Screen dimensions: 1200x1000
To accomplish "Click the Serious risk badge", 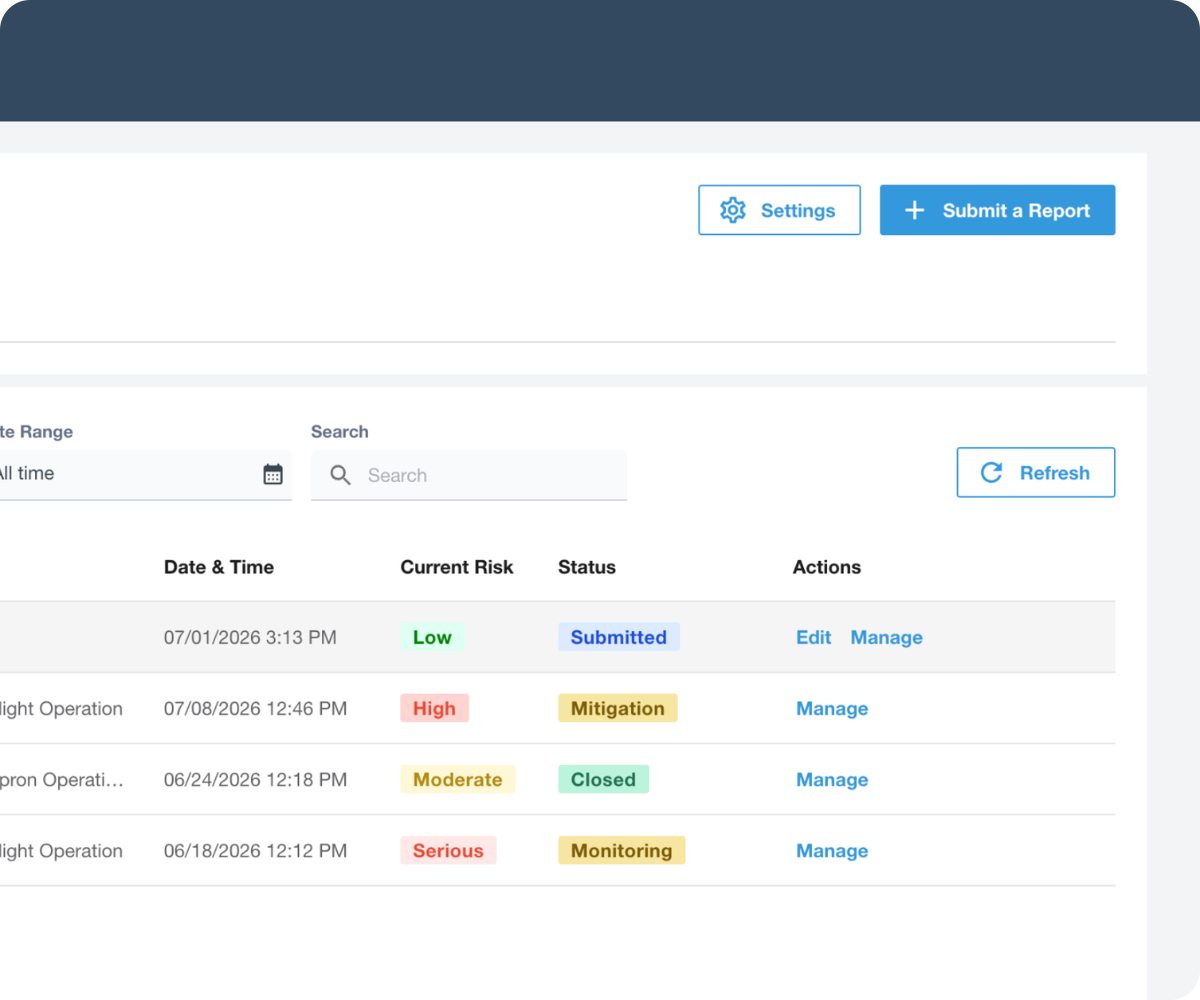I will 448,851.
